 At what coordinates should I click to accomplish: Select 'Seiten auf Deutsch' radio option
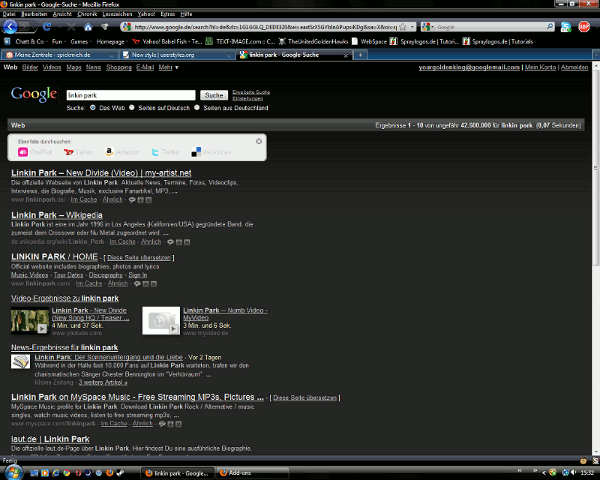tap(132, 108)
